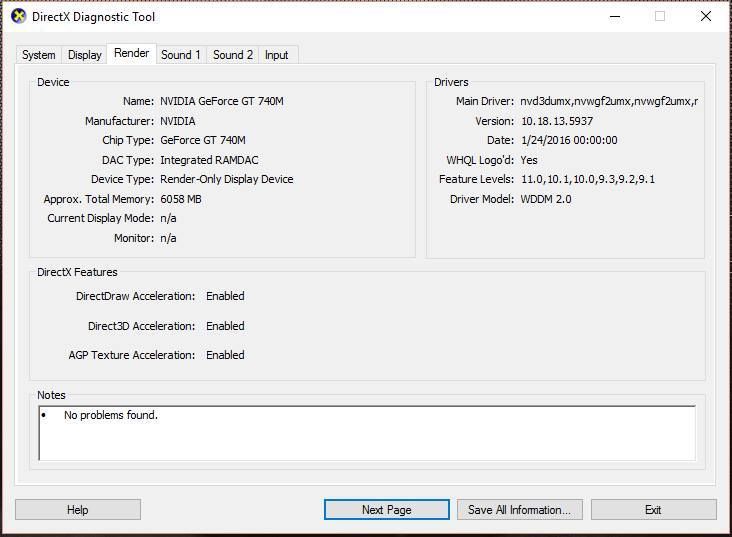Click the Next Page button
The width and height of the screenshot is (732, 537).
[387, 509]
